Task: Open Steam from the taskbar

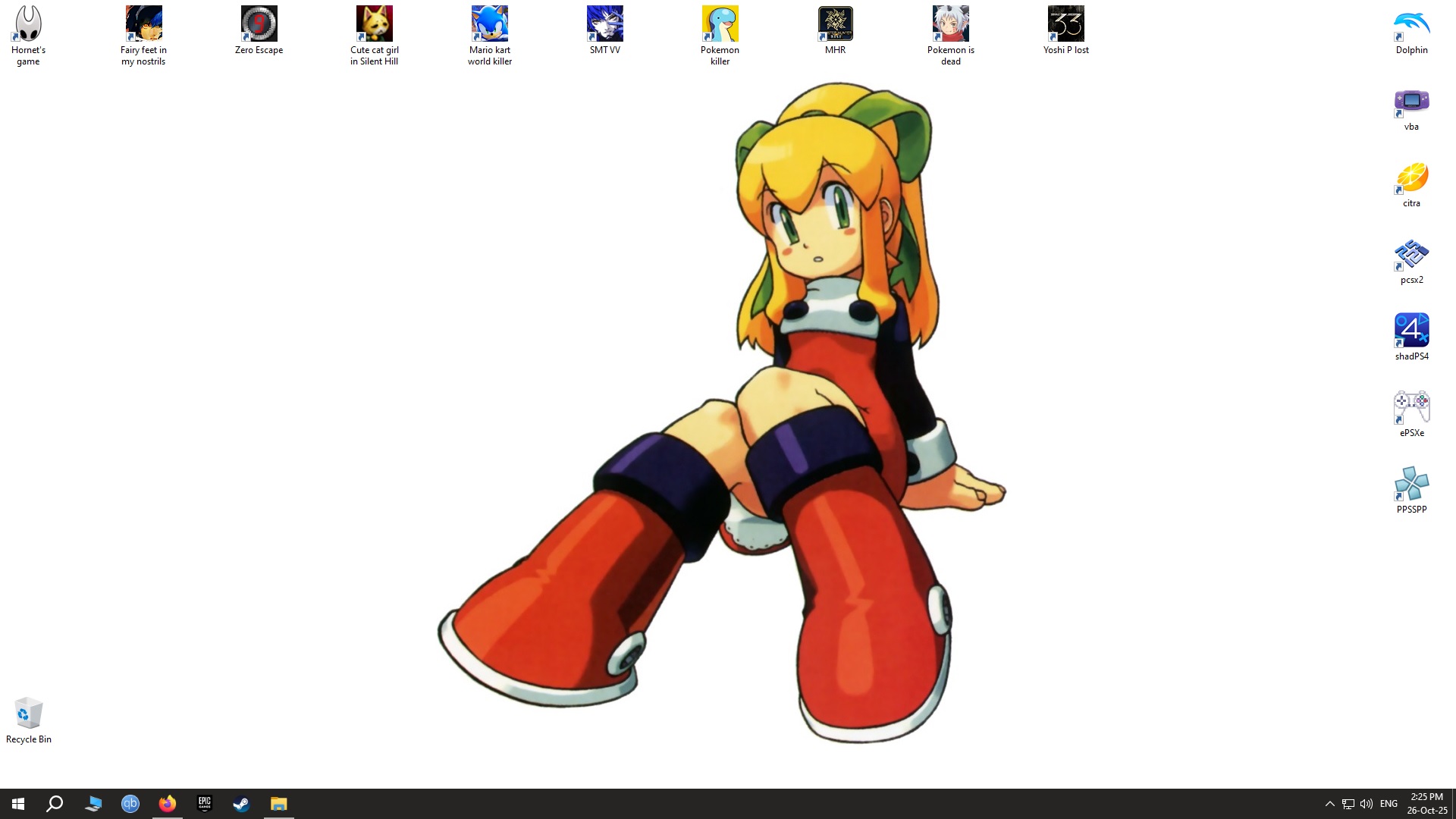Action: (241, 804)
